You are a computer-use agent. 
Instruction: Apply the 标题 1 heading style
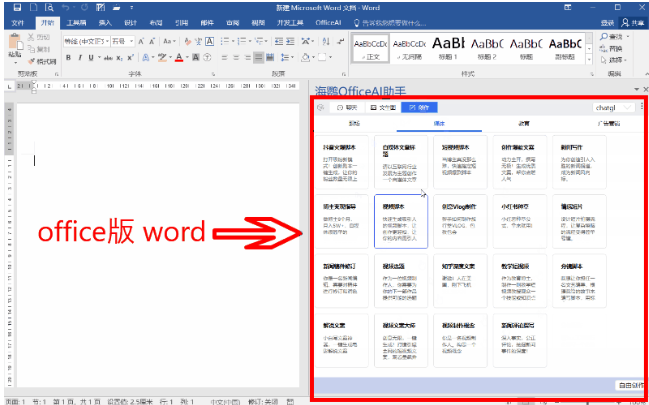448,48
